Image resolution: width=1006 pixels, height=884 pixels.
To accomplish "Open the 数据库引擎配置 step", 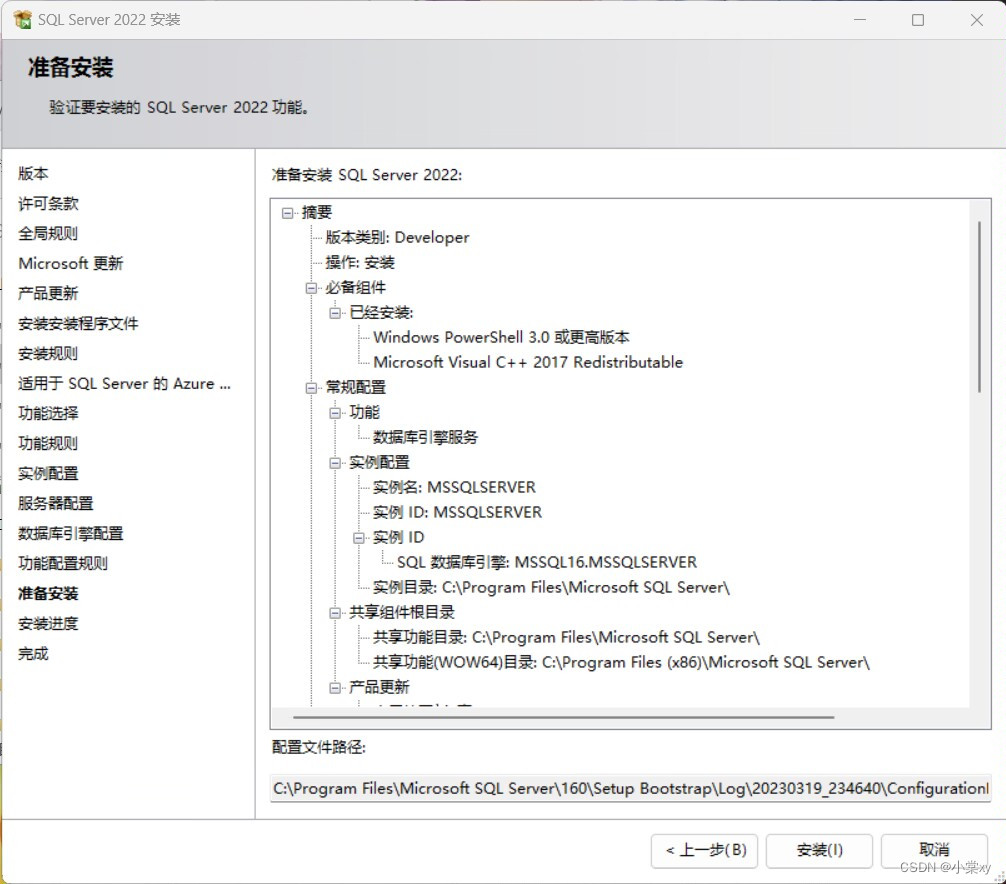I will pyautogui.click(x=71, y=534).
